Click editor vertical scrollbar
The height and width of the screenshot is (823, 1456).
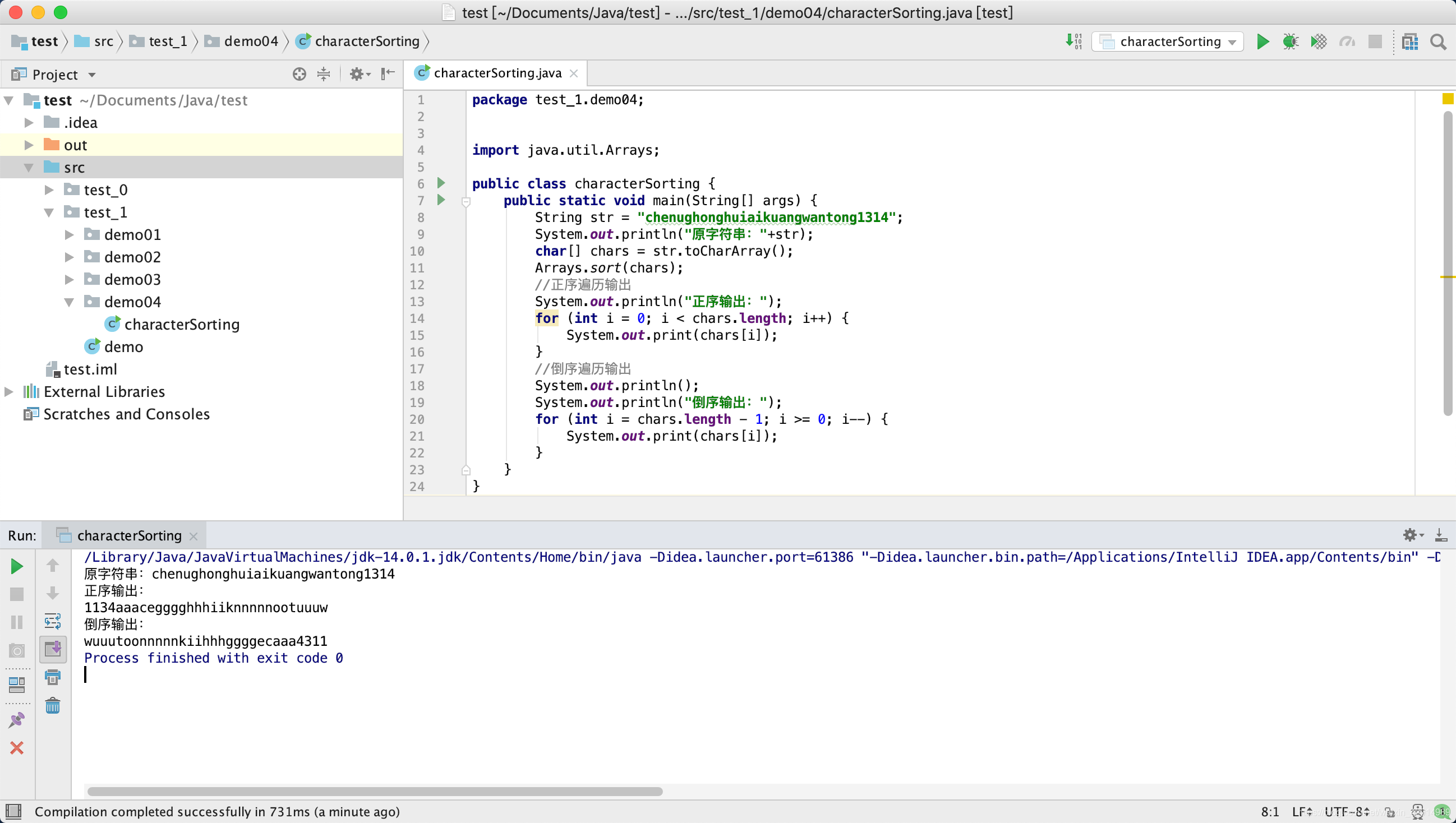click(x=1448, y=263)
